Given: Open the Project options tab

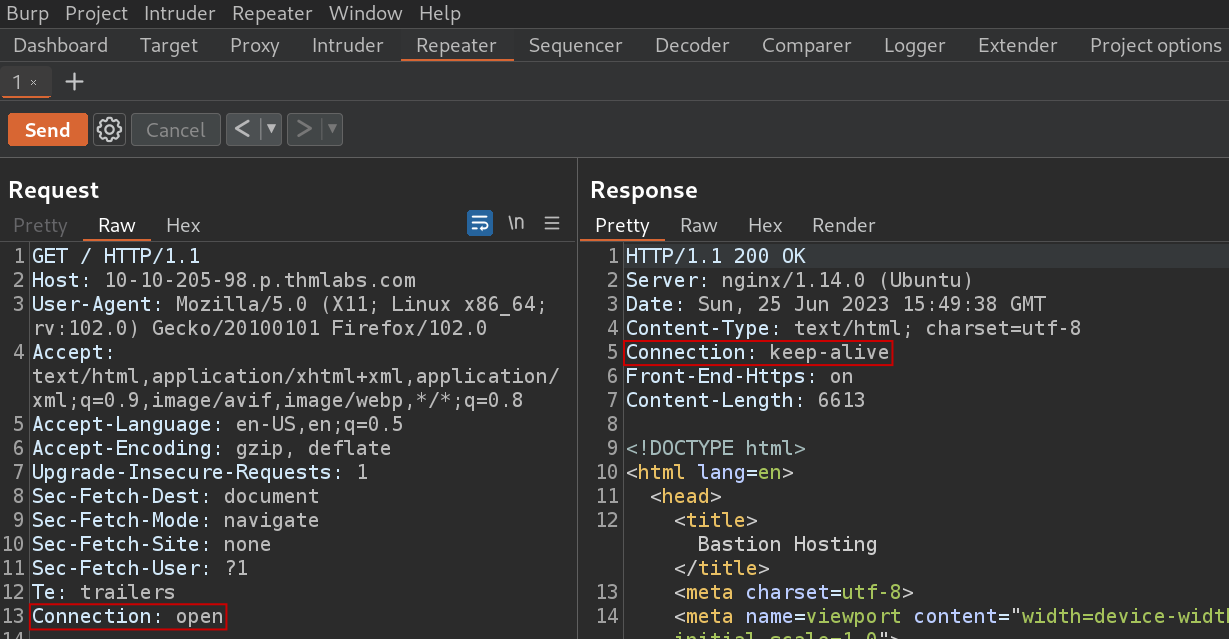Looking at the screenshot, I should pos(1156,45).
